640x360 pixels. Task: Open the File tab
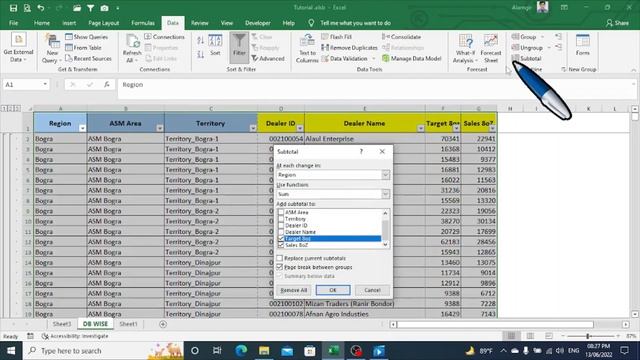click(13, 23)
